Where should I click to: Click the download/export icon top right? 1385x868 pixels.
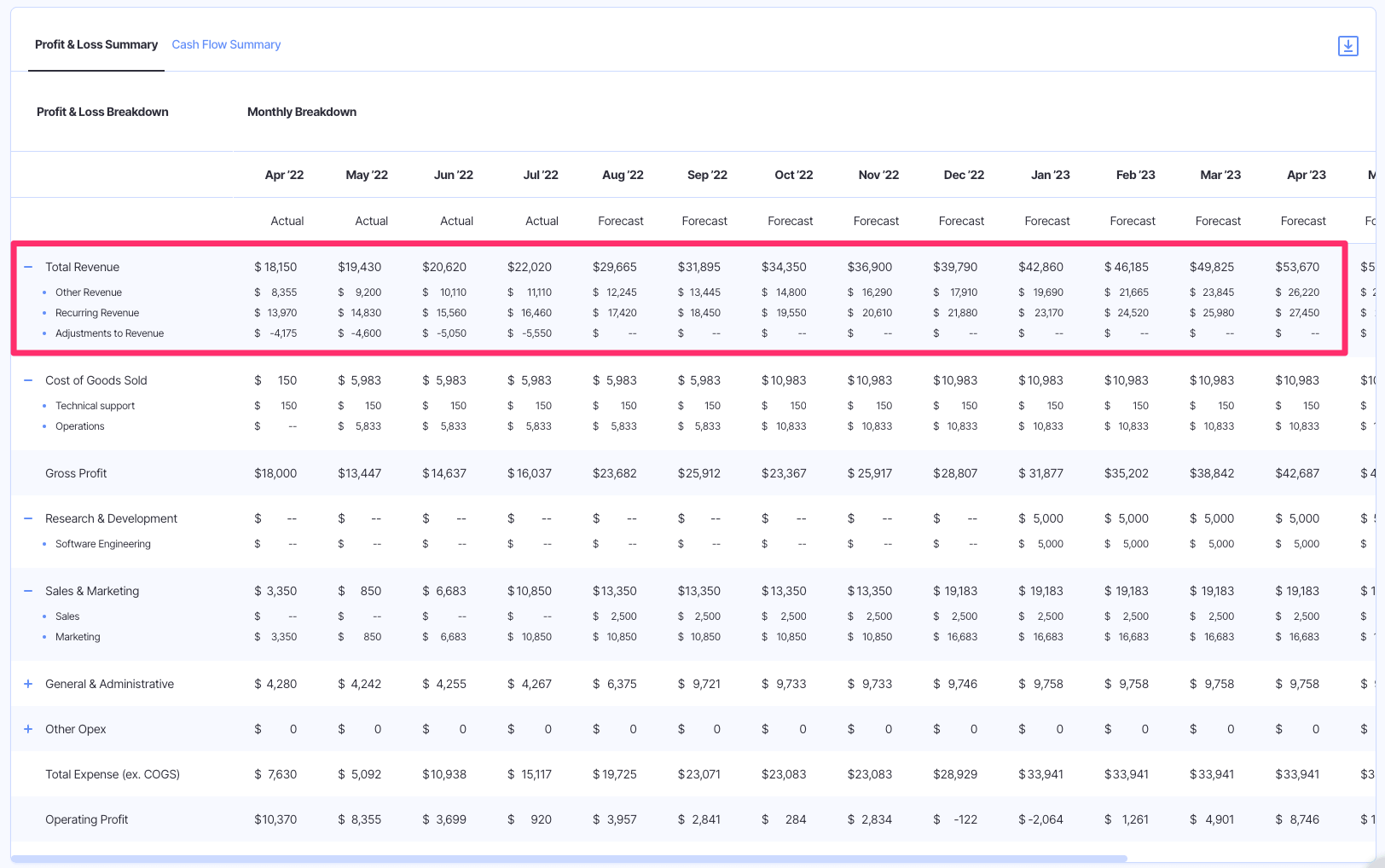pyautogui.click(x=1347, y=45)
